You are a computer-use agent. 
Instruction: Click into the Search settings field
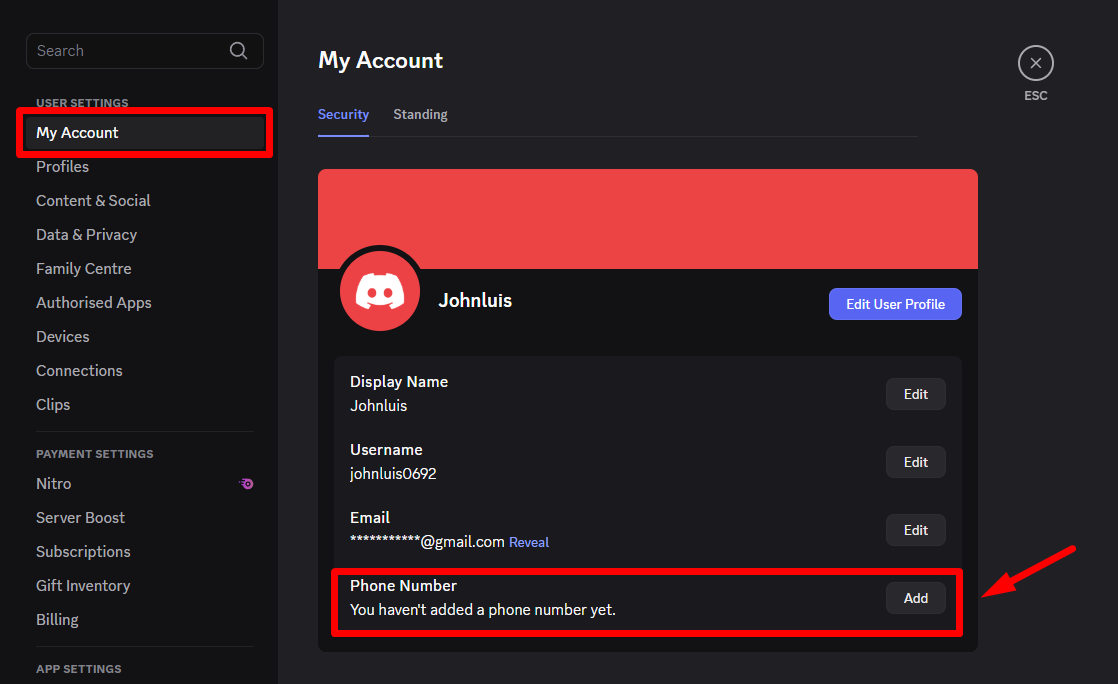coord(145,51)
